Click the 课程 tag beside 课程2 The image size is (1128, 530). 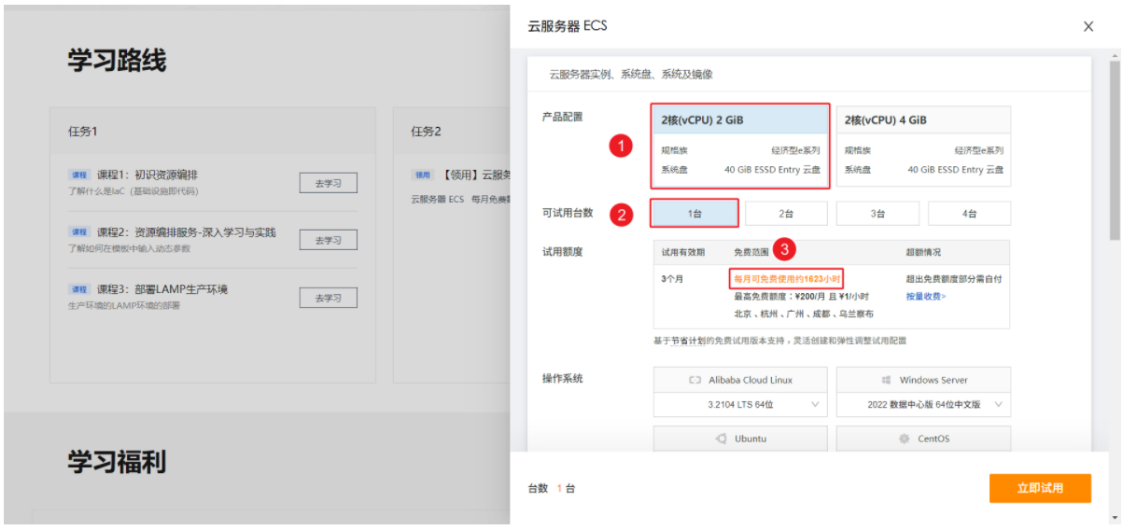point(78,232)
